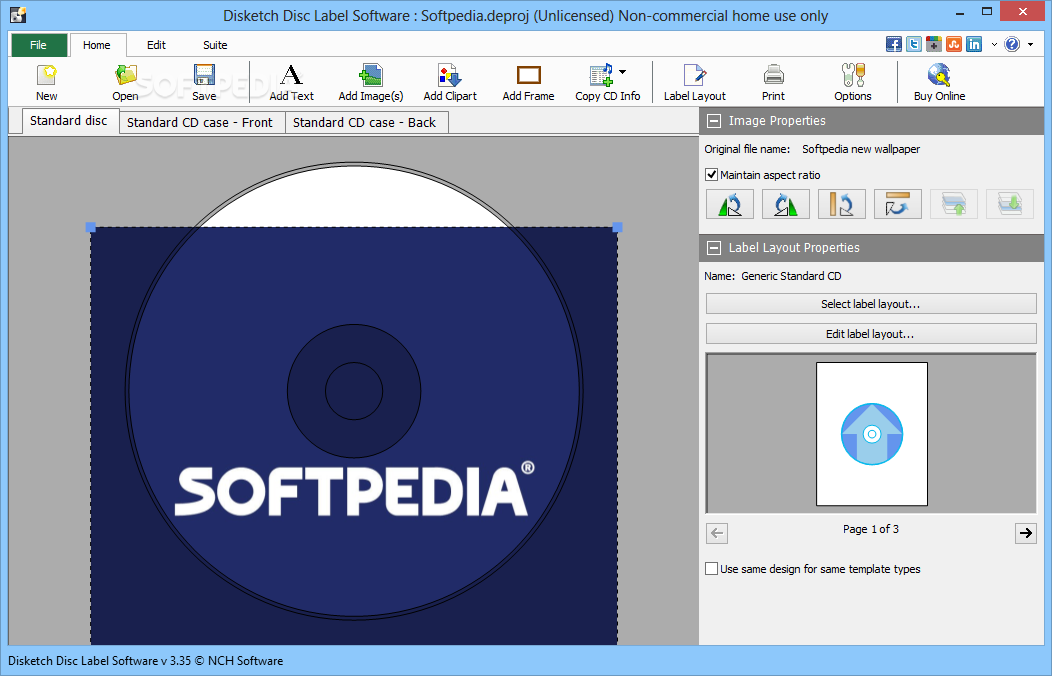This screenshot has height=676, width=1052.
Task: Click the send layer backward icon
Action: tap(1010, 204)
